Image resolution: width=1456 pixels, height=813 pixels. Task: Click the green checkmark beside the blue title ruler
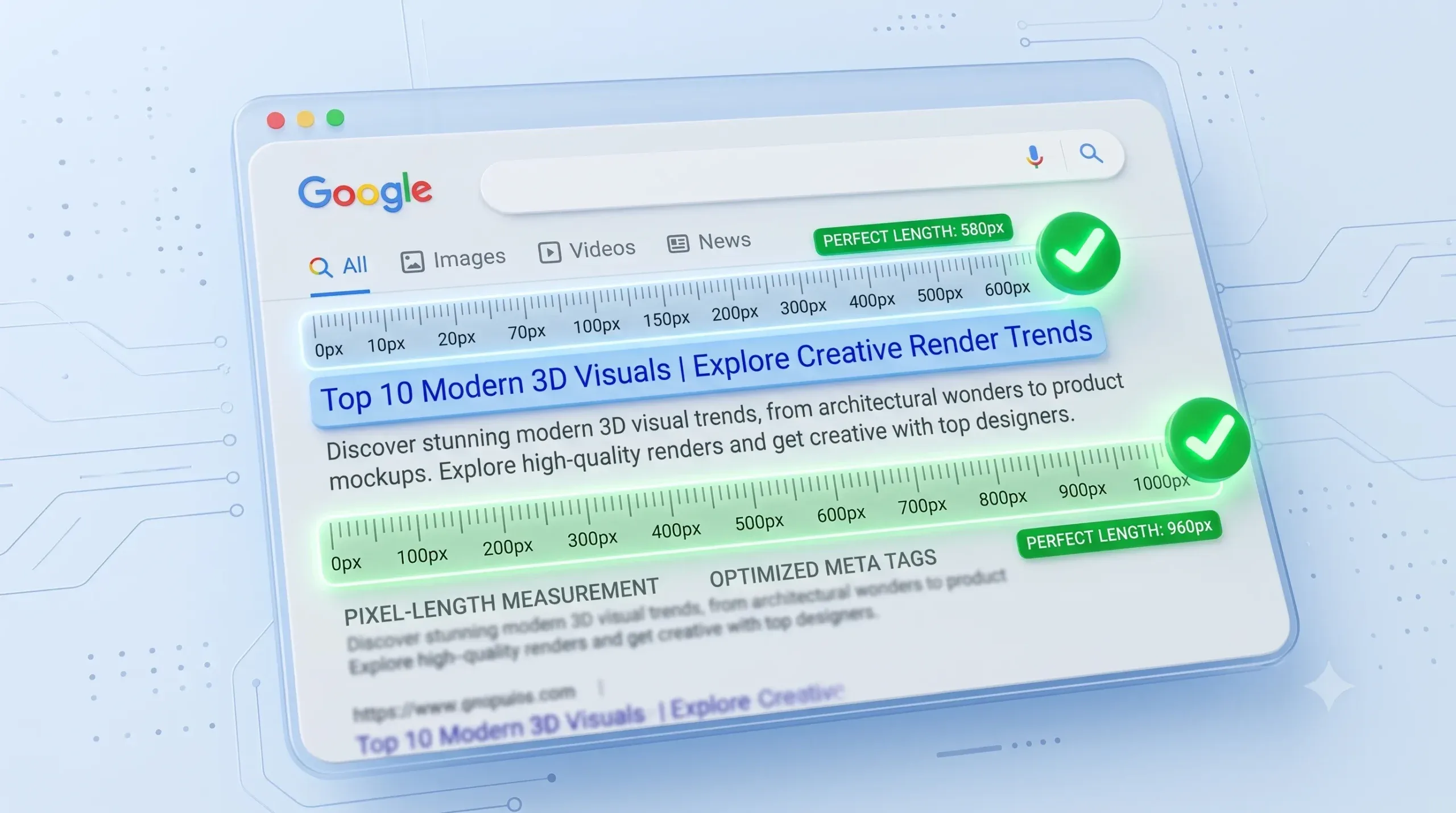point(1078,253)
